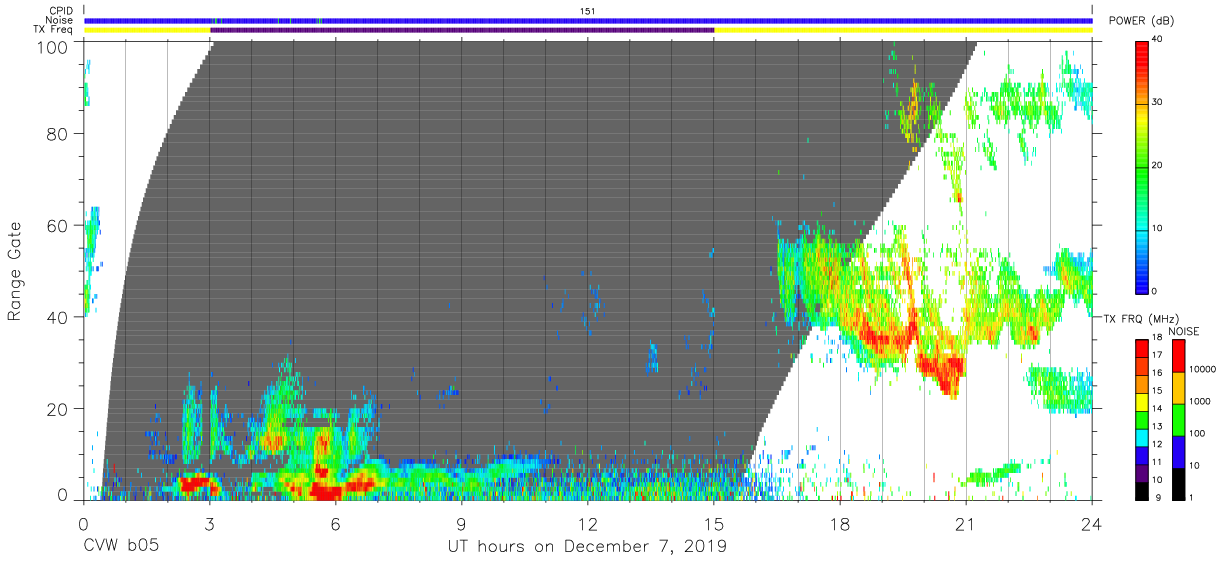Click the 30 tick on the POWER scale
1228x567 pixels.
pyautogui.click(x=1157, y=102)
